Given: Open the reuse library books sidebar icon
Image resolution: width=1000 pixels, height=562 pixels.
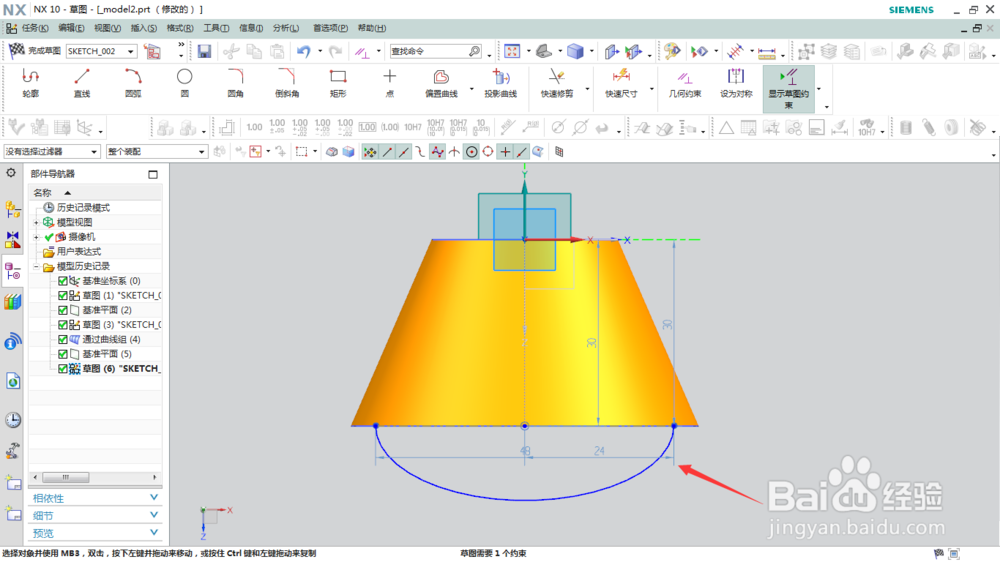Looking at the screenshot, I should pos(12,302).
